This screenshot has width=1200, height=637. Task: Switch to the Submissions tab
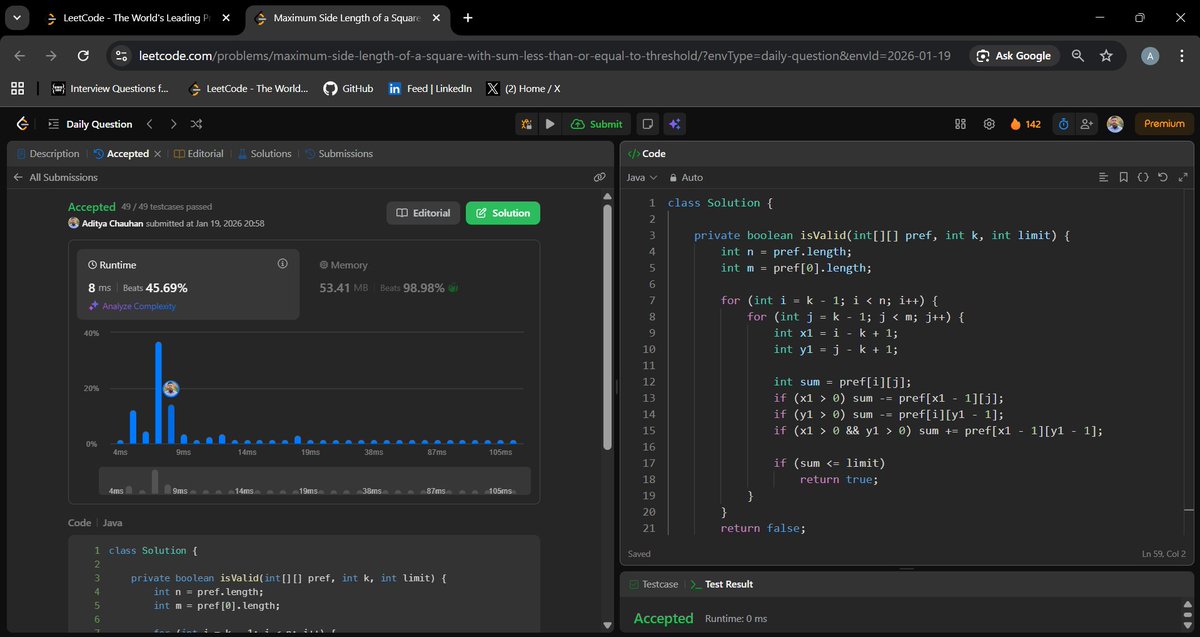(338, 153)
